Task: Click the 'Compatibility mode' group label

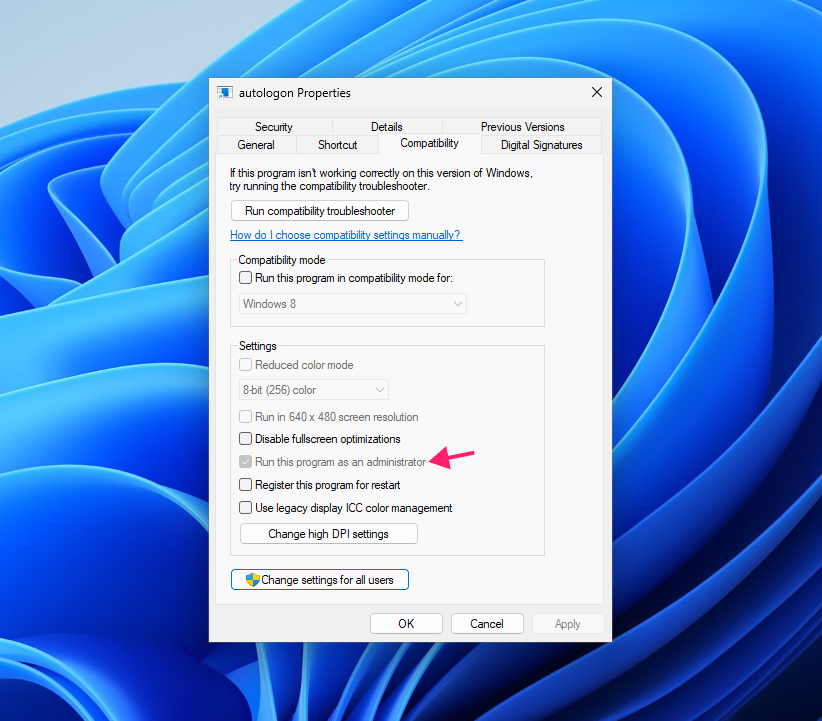Action: click(282, 260)
